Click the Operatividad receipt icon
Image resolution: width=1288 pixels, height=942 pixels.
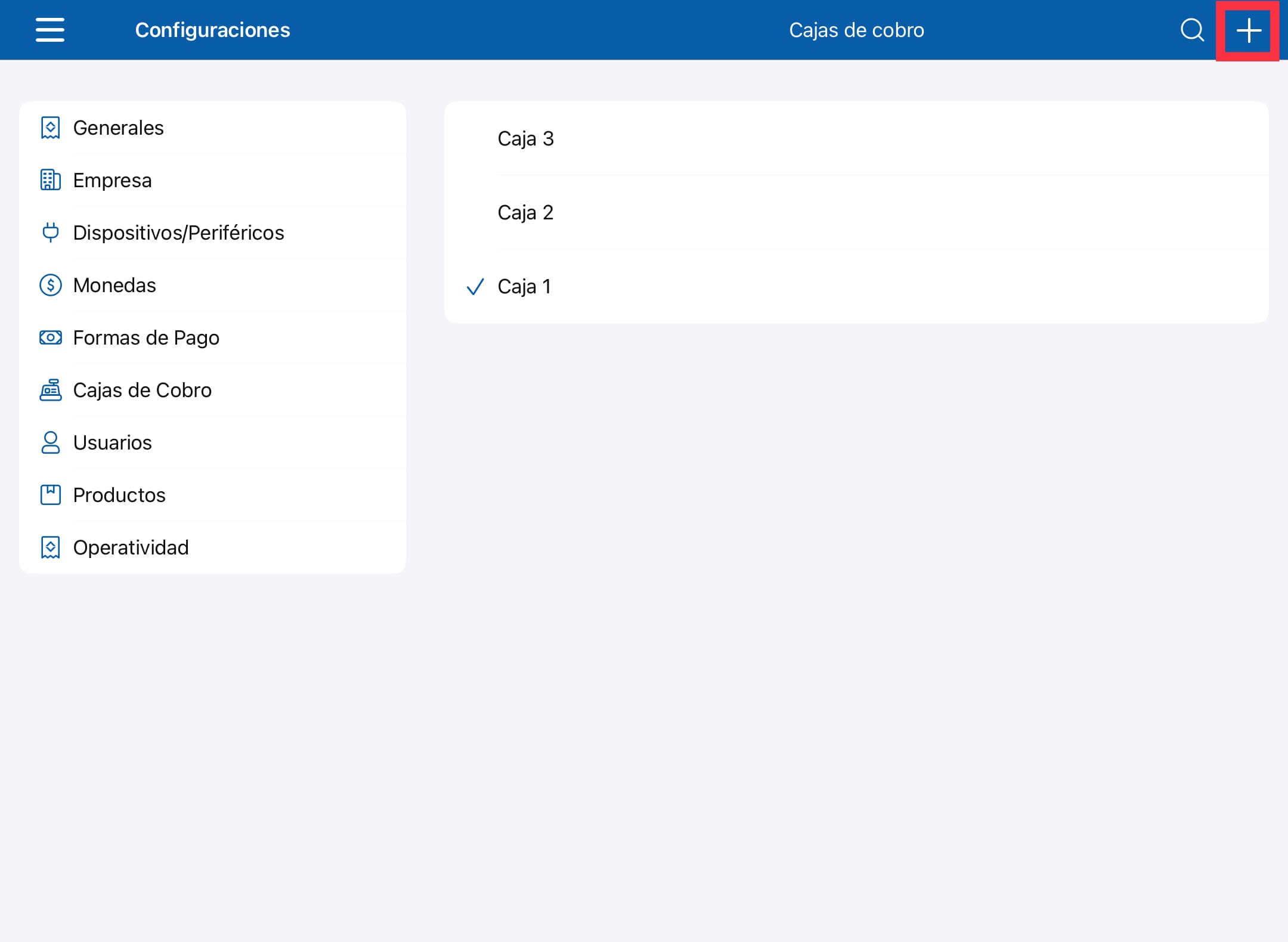pos(51,547)
